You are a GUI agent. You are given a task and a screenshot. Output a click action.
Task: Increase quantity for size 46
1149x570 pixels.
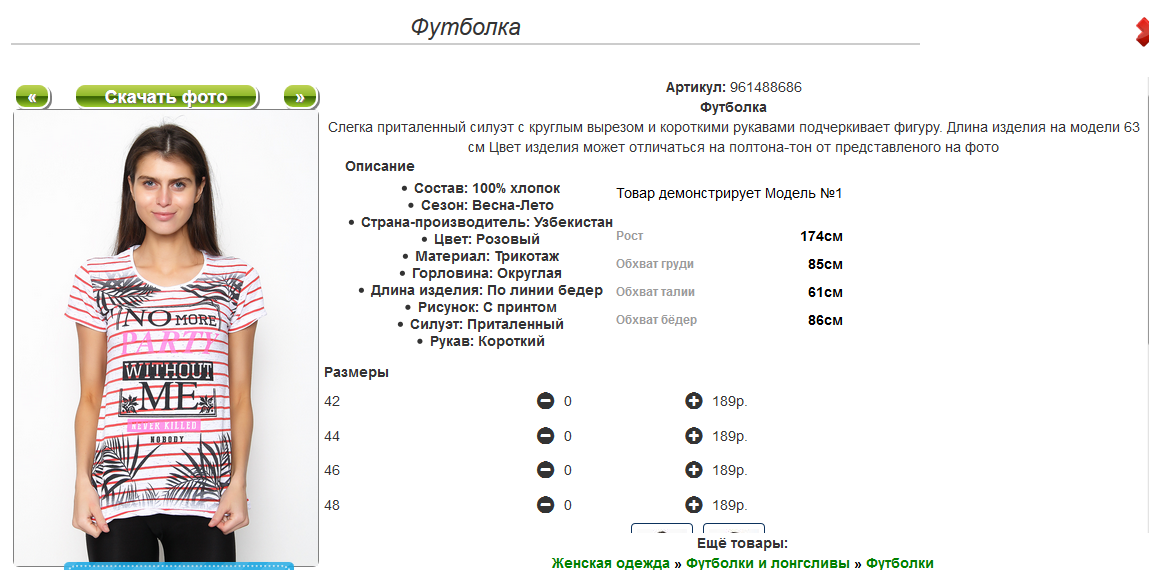pos(694,470)
